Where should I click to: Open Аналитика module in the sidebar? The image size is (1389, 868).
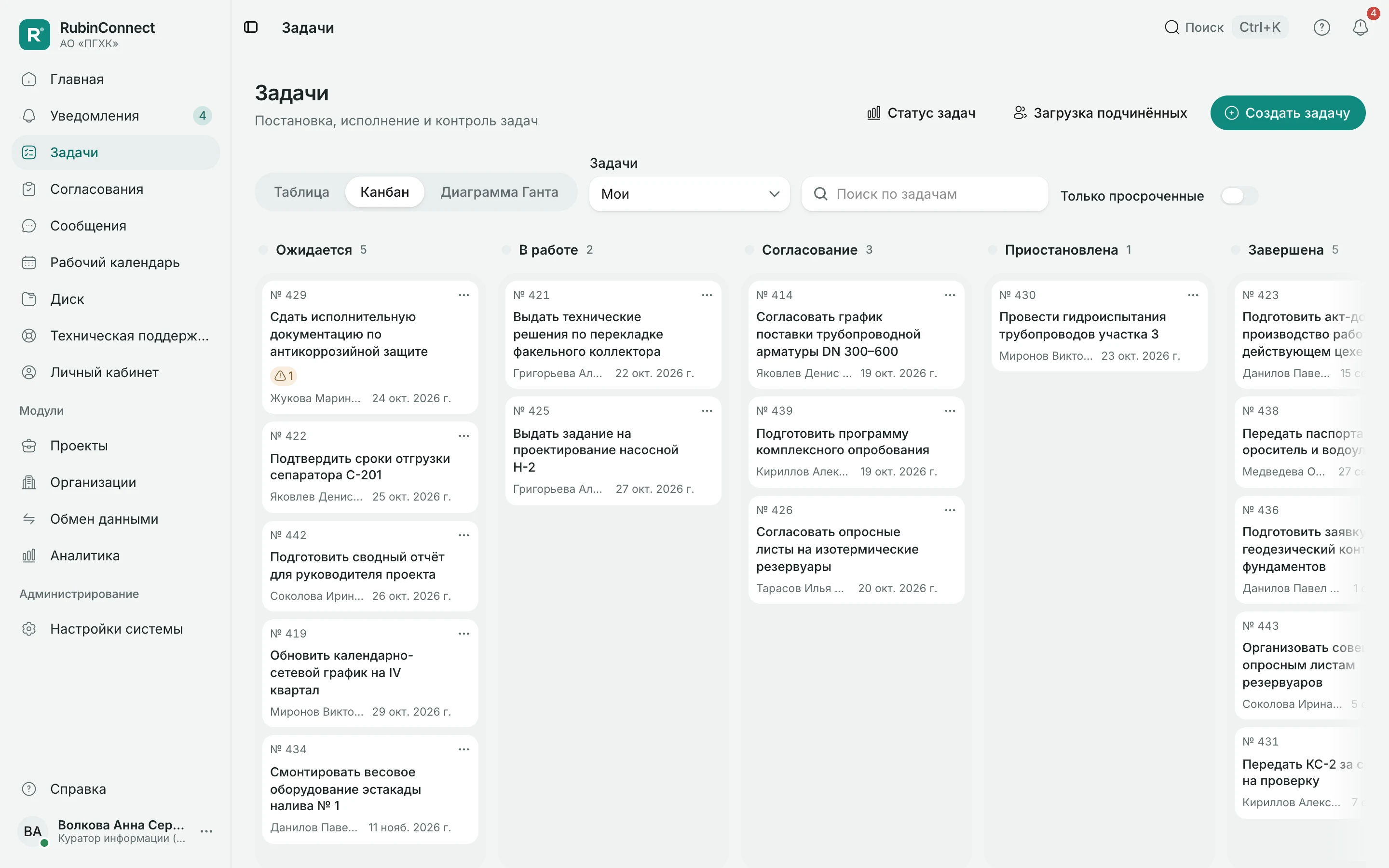pyautogui.click(x=116, y=555)
